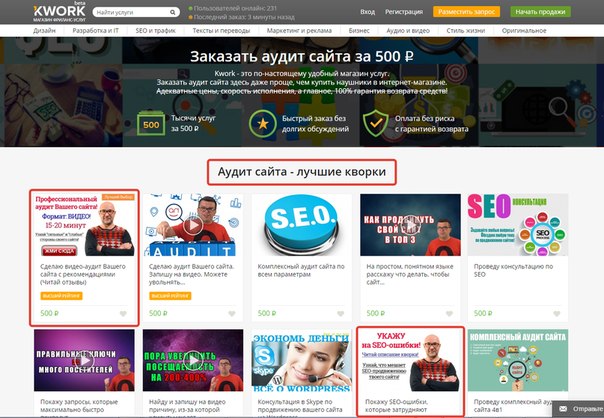Open the blue S.E.O. button thumbnail
Image resolution: width=604 pixels, height=418 pixels.
point(302,225)
